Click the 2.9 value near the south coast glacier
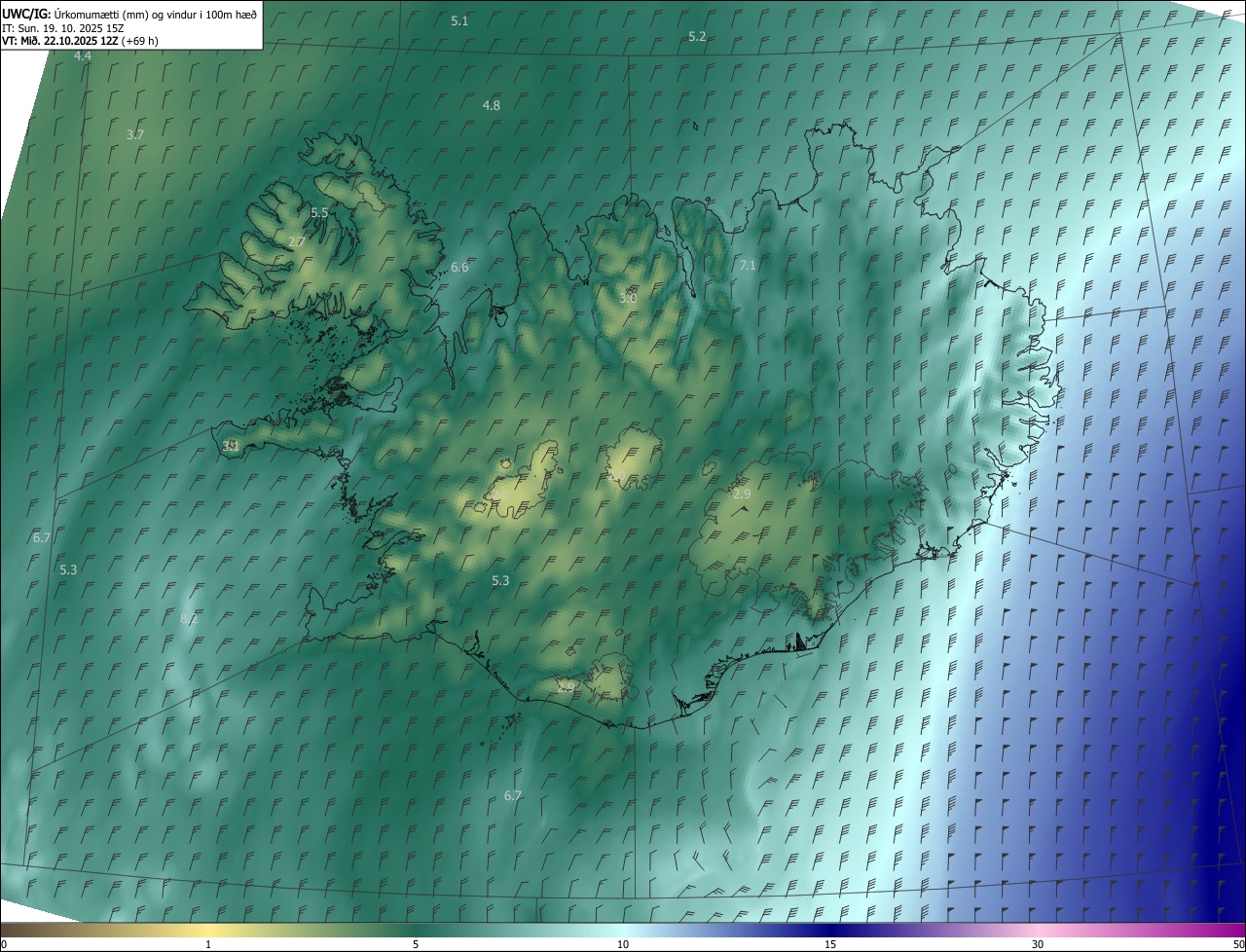The height and width of the screenshot is (952, 1246). (567, 687)
